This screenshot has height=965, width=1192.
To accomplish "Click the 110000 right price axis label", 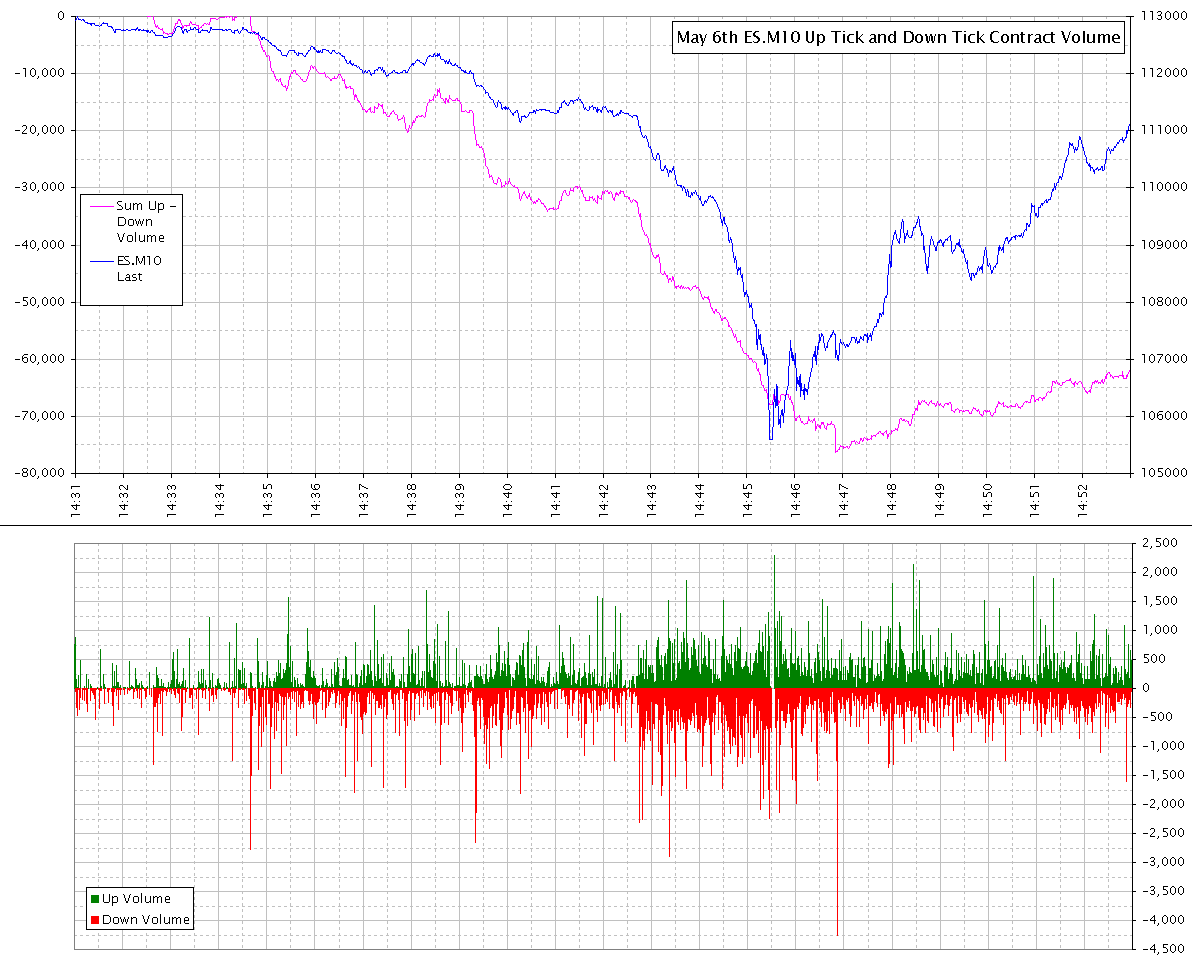I will (1157, 188).
